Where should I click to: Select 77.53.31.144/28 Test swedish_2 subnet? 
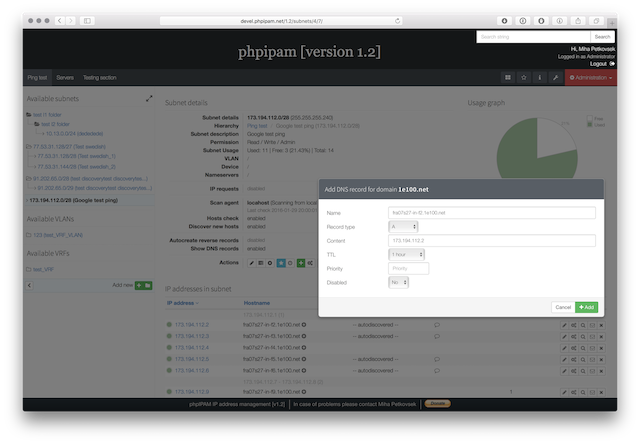pyautogui.click(x=76, y=166)
